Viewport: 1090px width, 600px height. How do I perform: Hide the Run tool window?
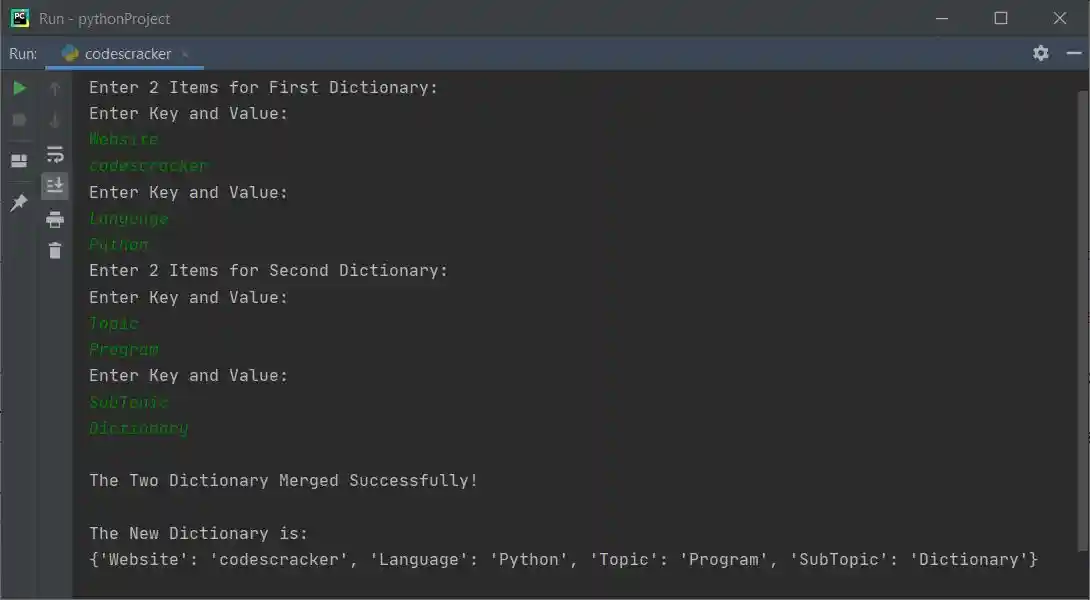[1075, 53]
